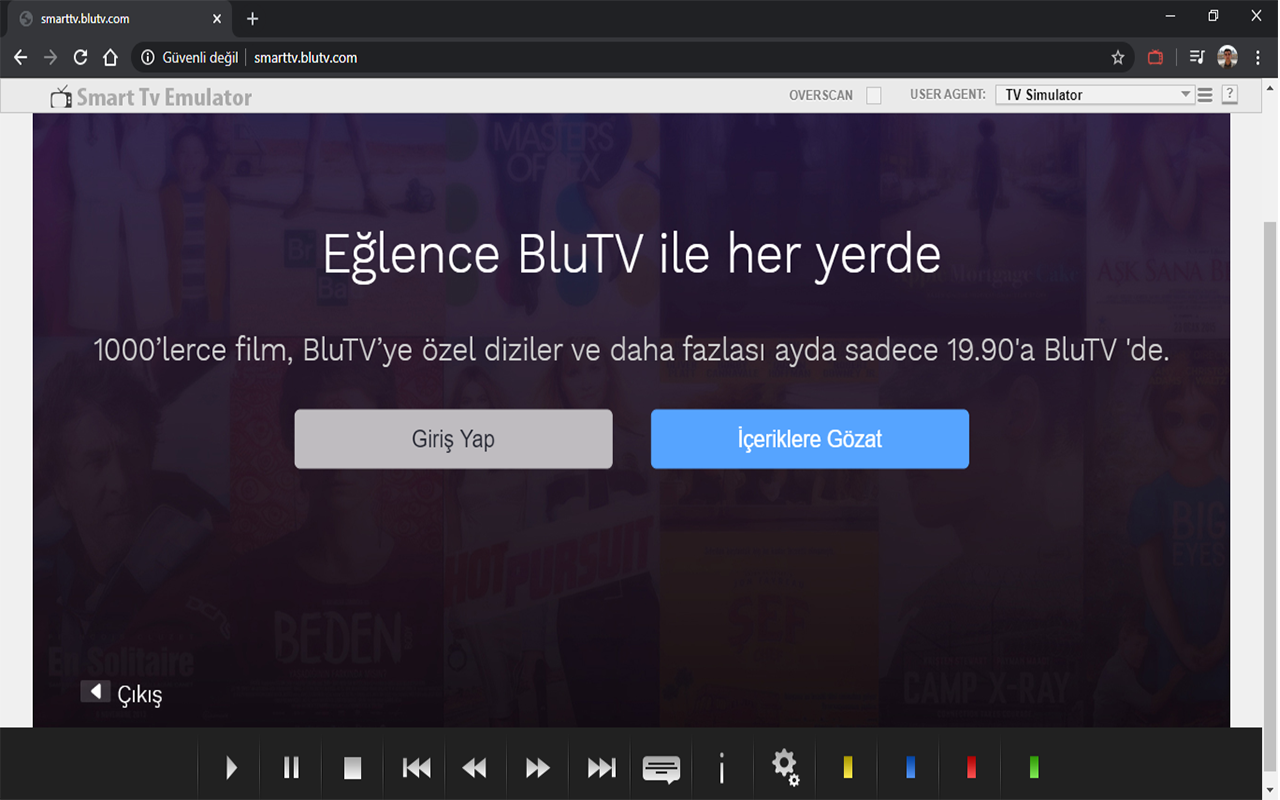Reload the page with the refresh icon
Screen dimensions: 1280x800
[81, 58]
